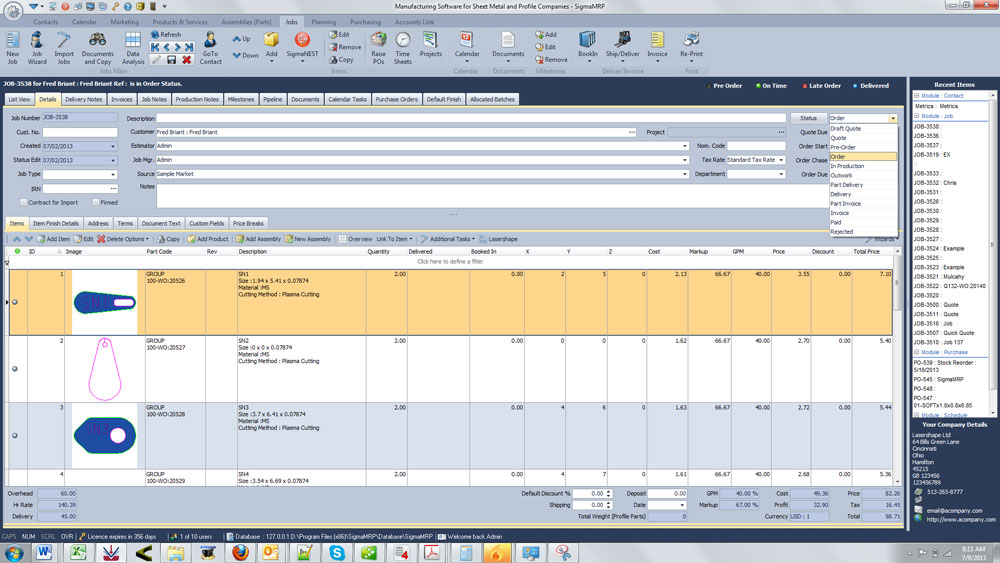This screenshot has height=563, width=1000.
Task: Open Firefox from the Windows taskbar
Action: [x=239, y=552]
